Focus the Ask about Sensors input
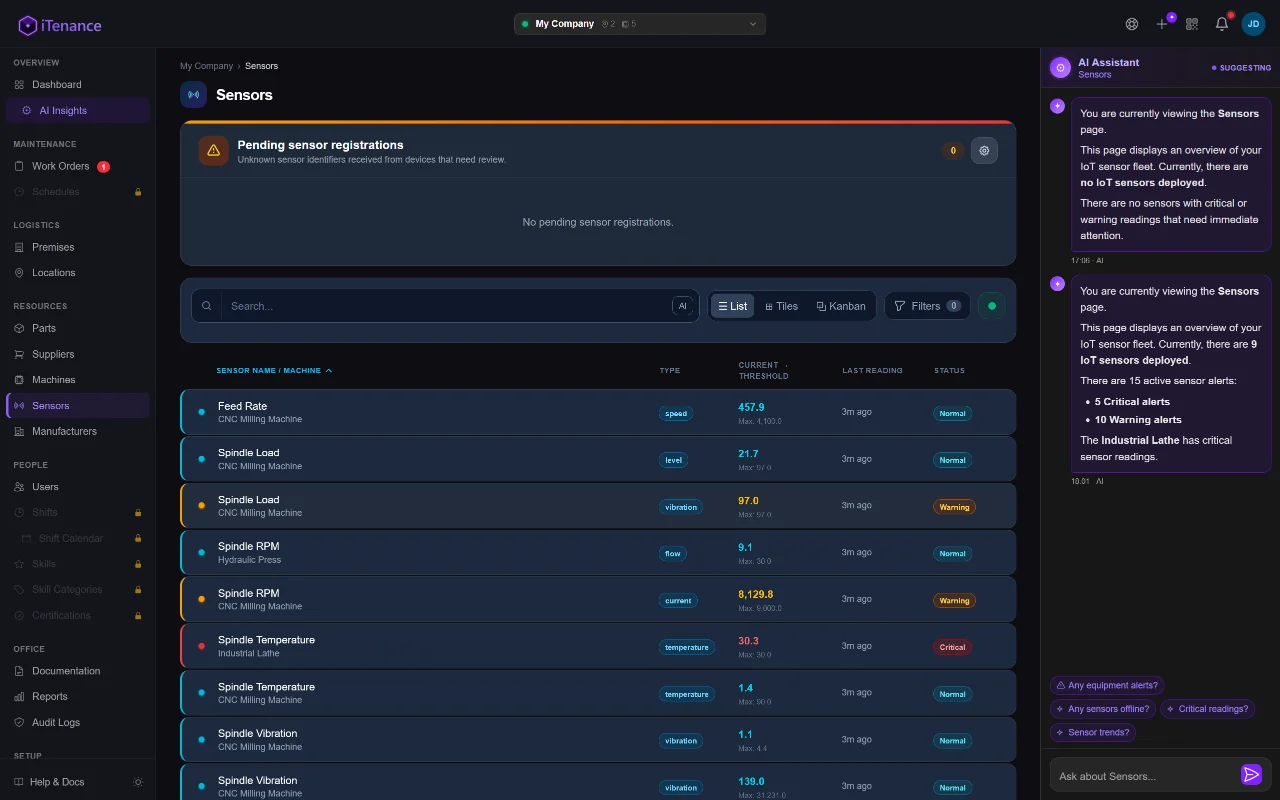This screenshot has width=1280, height=800. (1145, 776)
